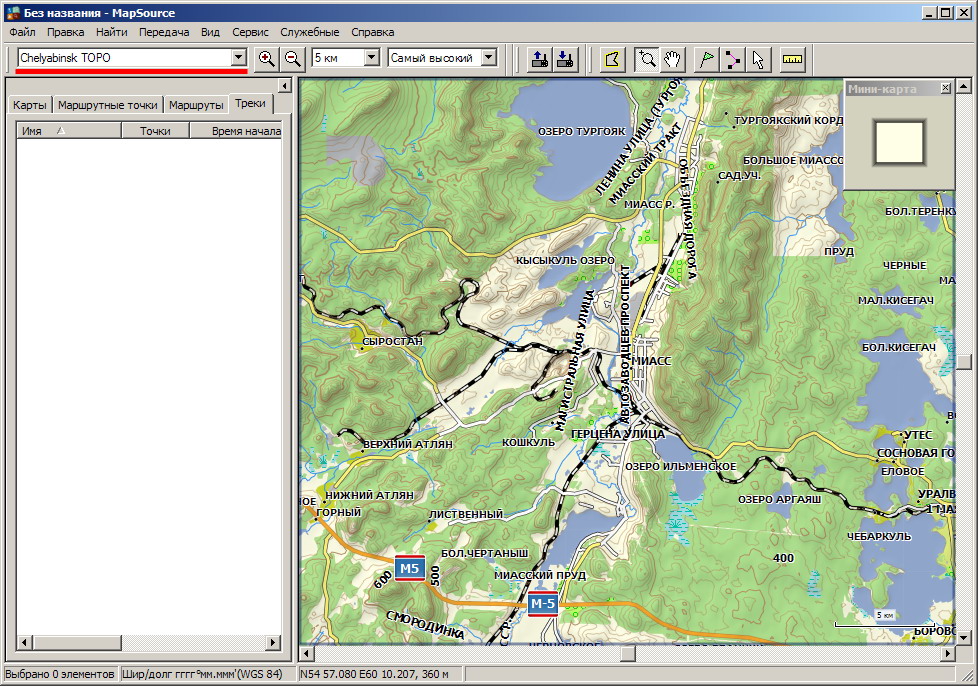Click the КЫСЫКУЛЬ ОЗЕРО label
978x686 pixels.
[565, 261]
